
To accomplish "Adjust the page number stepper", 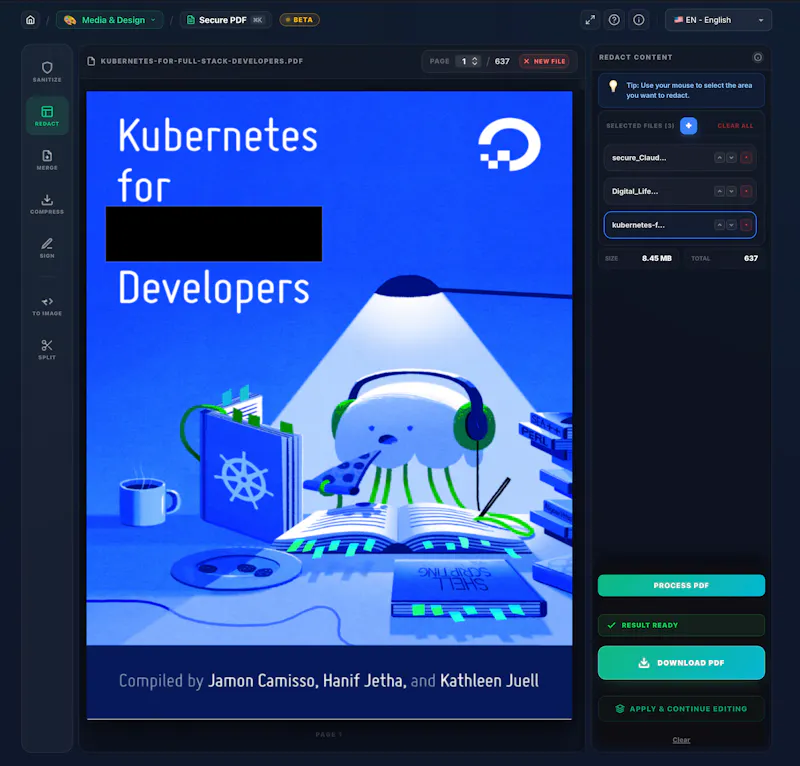I will coord(474,61).
